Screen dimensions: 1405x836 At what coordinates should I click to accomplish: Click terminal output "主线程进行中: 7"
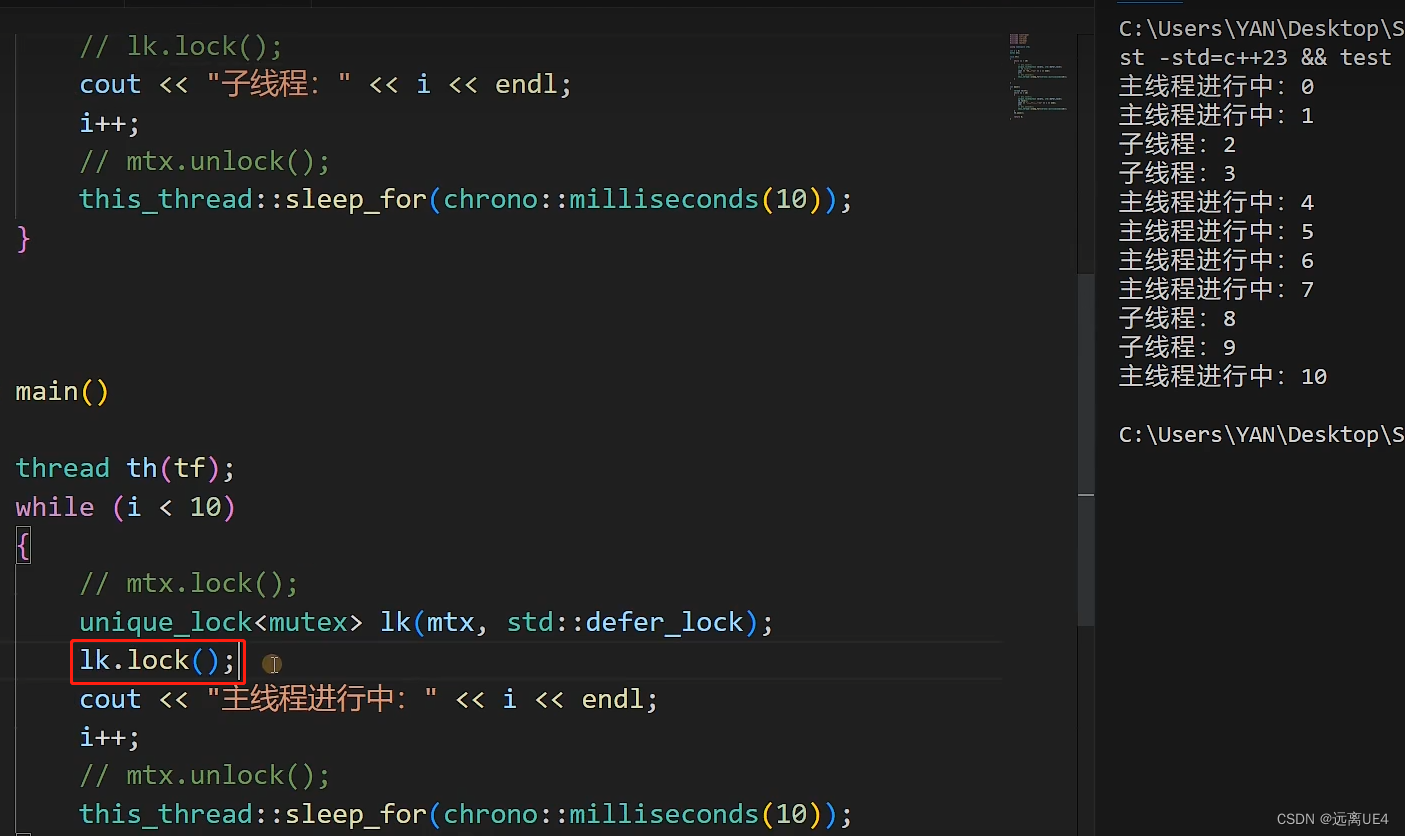pos(1216,290)
